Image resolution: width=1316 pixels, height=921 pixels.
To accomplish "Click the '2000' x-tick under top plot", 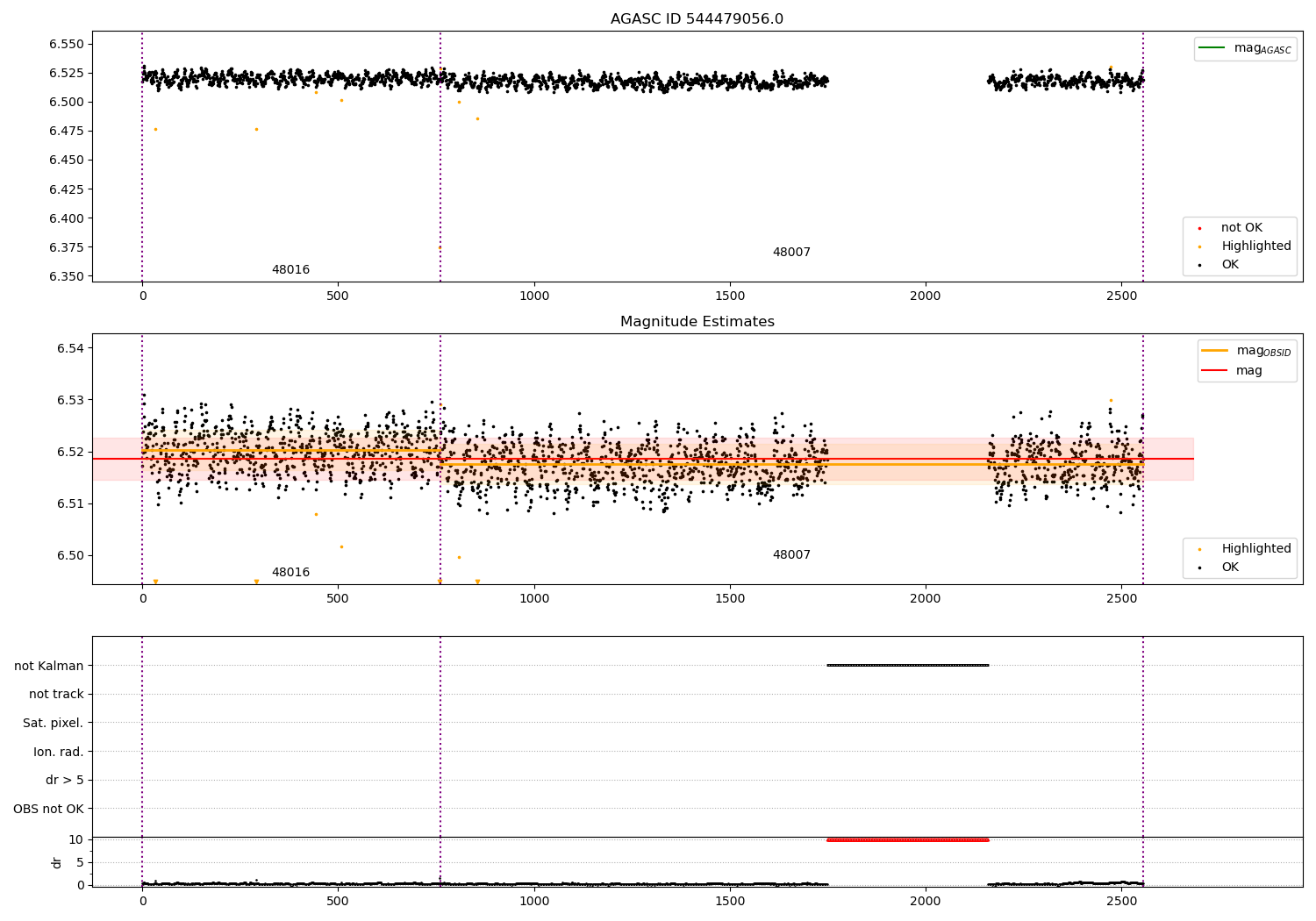I will click(x=926, y=296).
